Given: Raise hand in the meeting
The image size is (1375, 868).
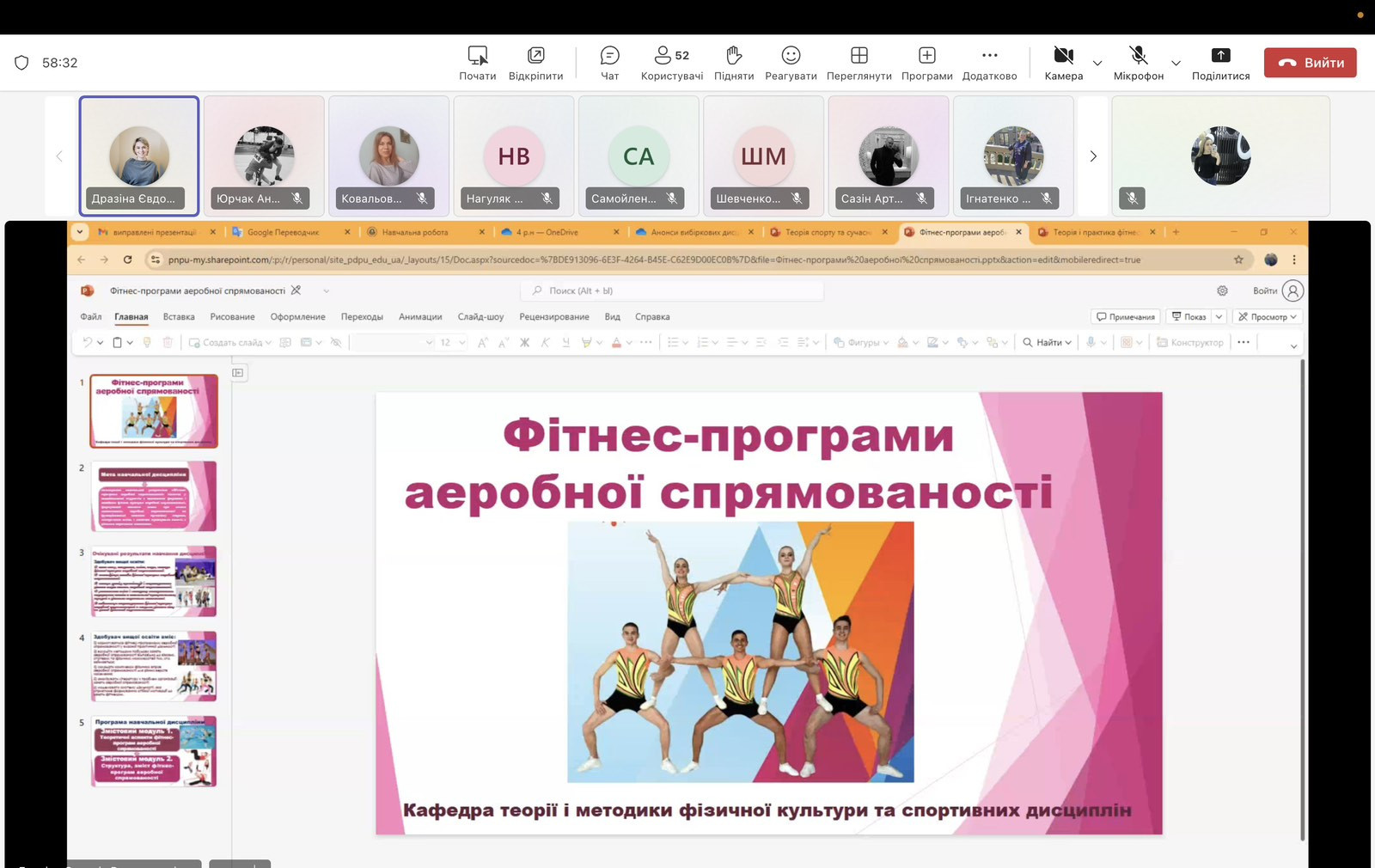Looking at the screenshot, I should click(x=734, y=63).
